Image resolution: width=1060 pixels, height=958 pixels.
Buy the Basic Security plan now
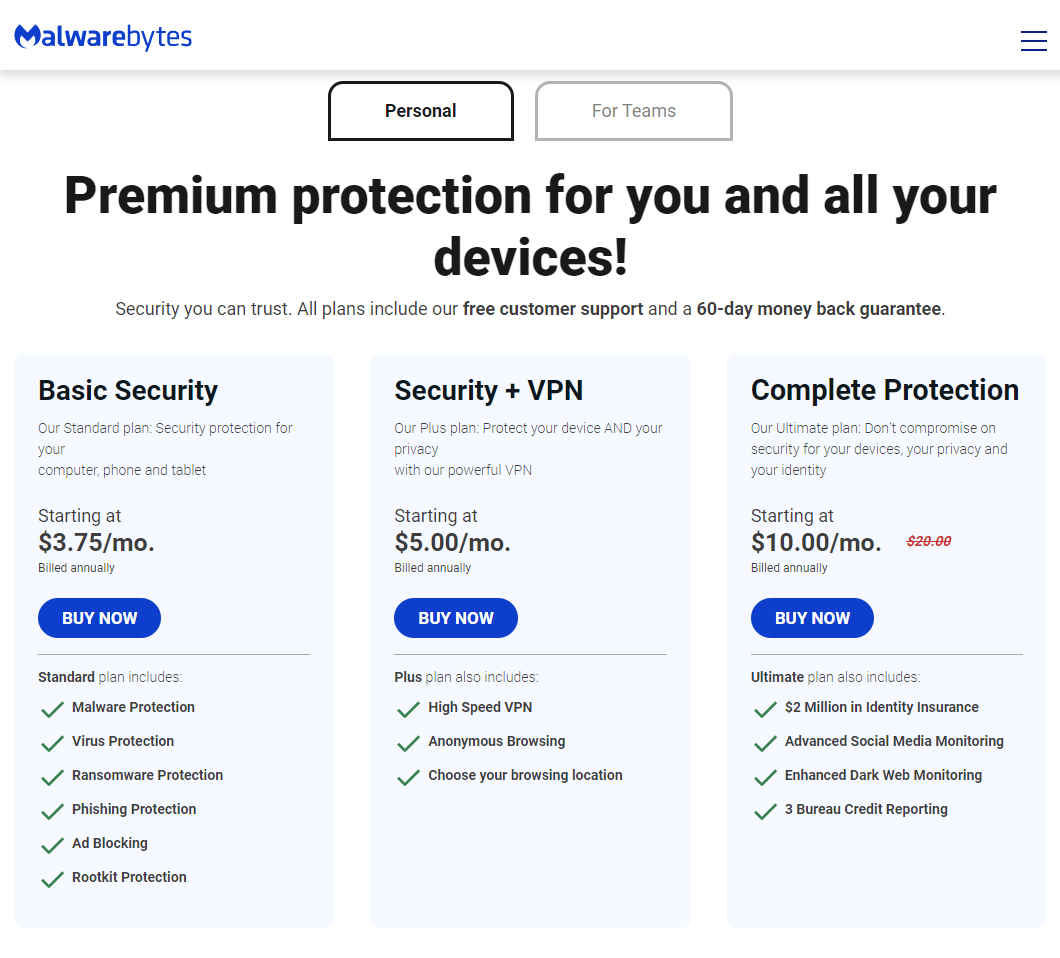coord(99,618)
